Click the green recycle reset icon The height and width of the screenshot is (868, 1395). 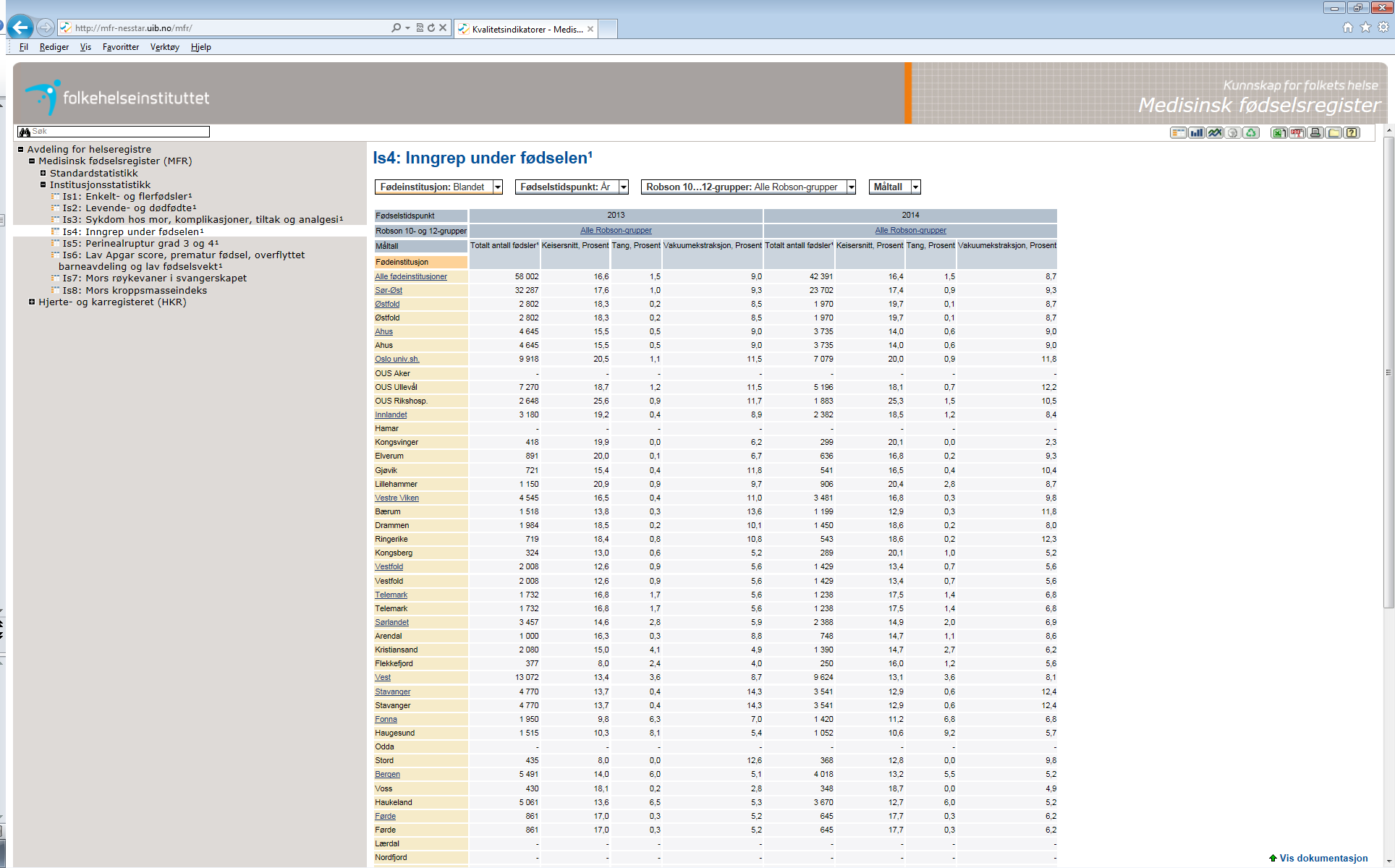(1251, 132)
